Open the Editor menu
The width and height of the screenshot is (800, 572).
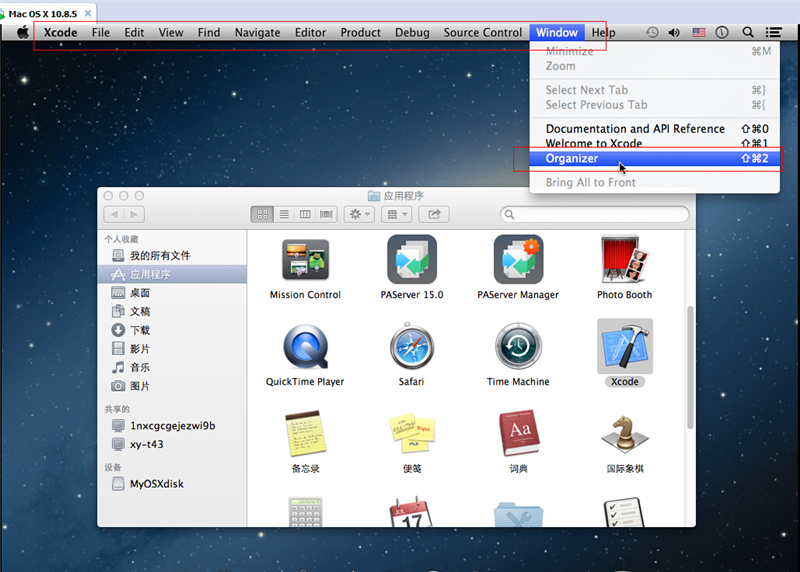click(310, 33)
